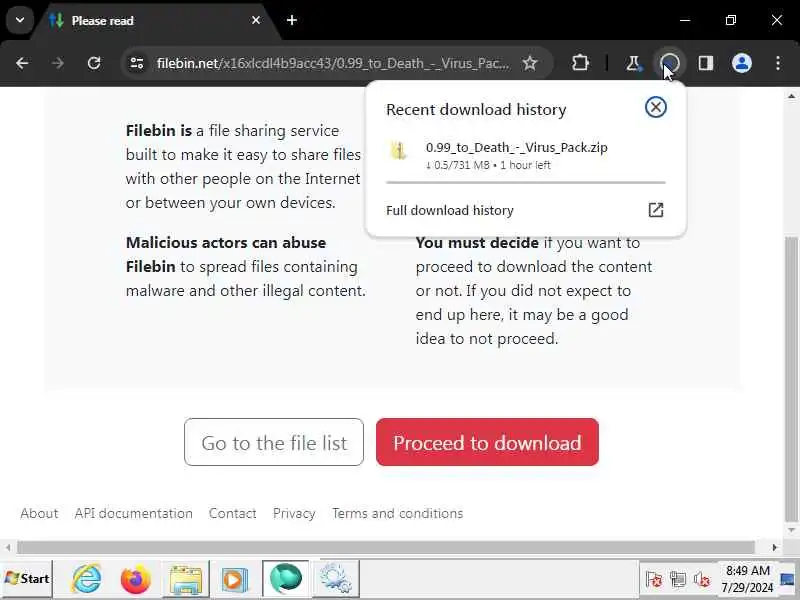This screenshot has height=600, width=800.
Task: Click "0.5/731 MB • 1 hour left" status
Action: (x=489, y=165)
